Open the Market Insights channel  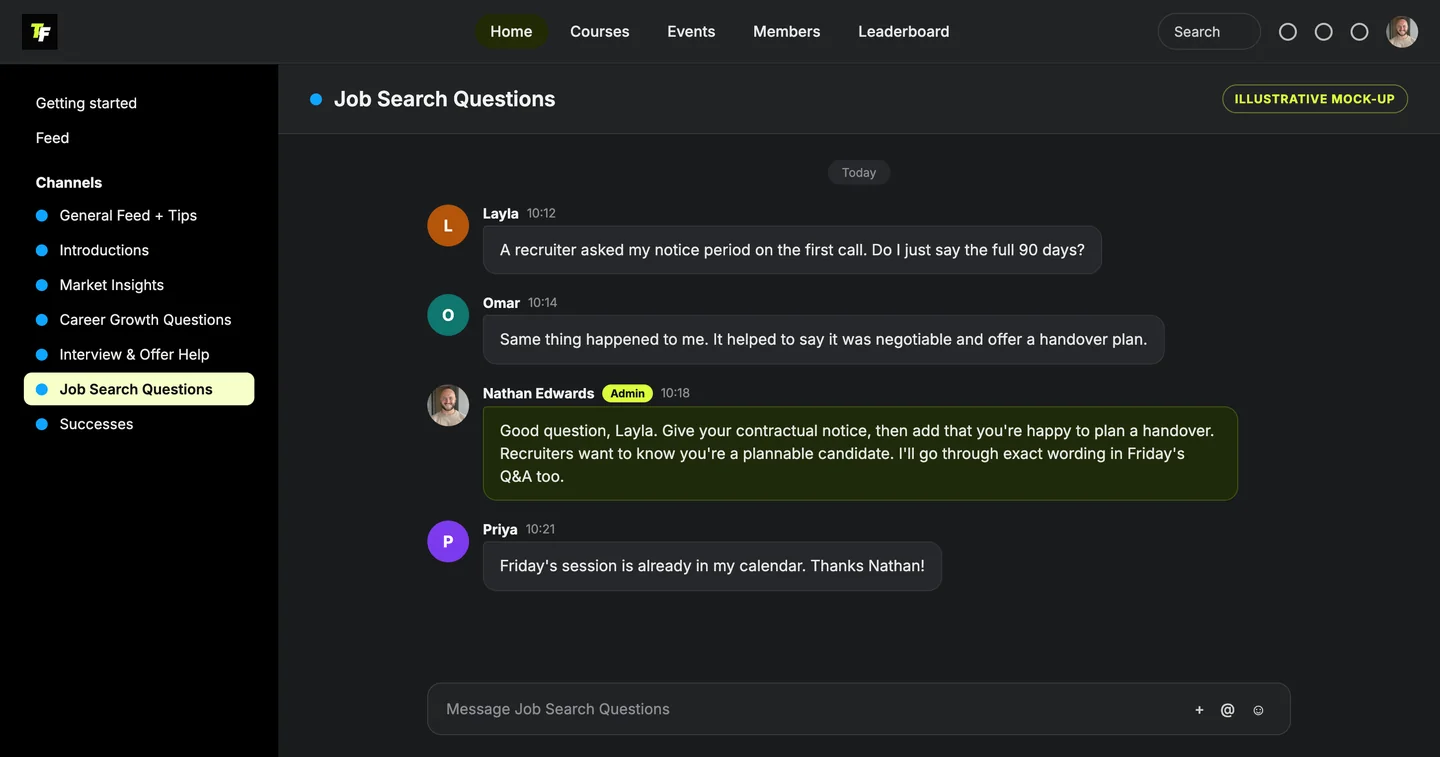click(x=139, y=285)
